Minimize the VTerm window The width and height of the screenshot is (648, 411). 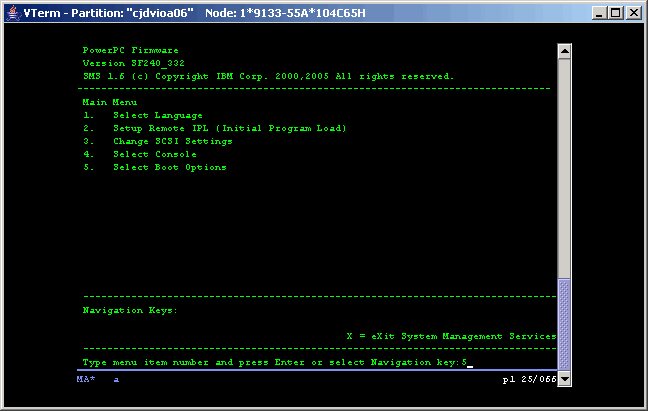pos(597,12)
